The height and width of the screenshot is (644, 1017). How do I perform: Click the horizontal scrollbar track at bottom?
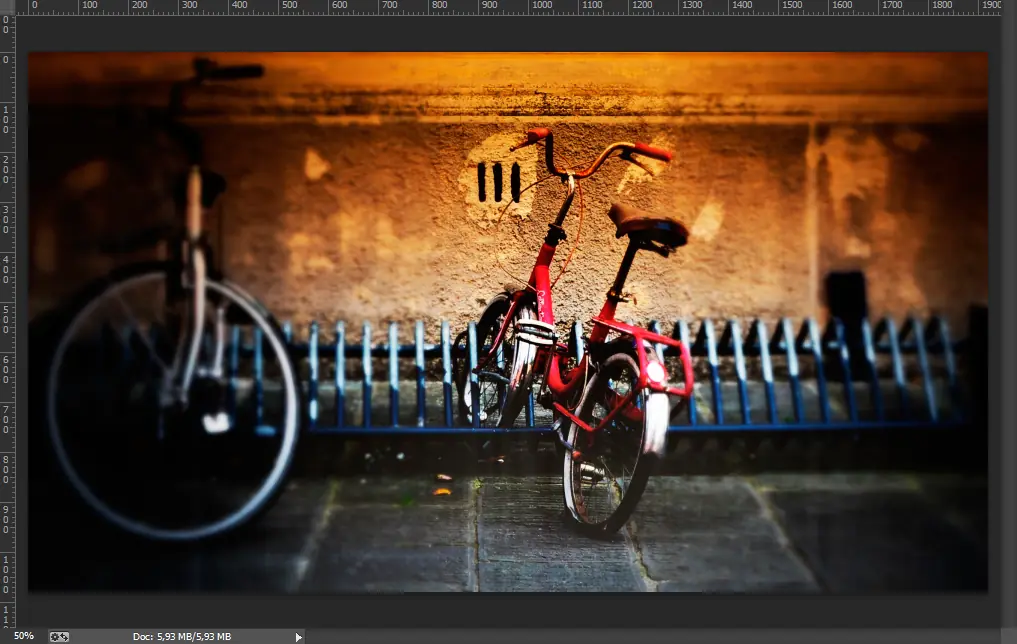(x=650, y=636)
